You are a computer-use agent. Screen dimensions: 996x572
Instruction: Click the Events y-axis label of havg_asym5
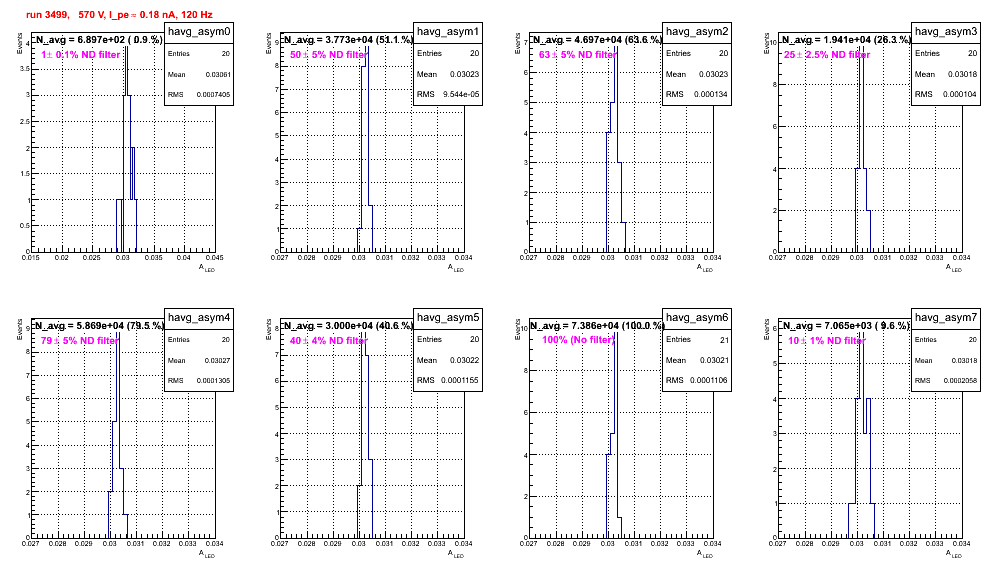(x=269, y=329)
